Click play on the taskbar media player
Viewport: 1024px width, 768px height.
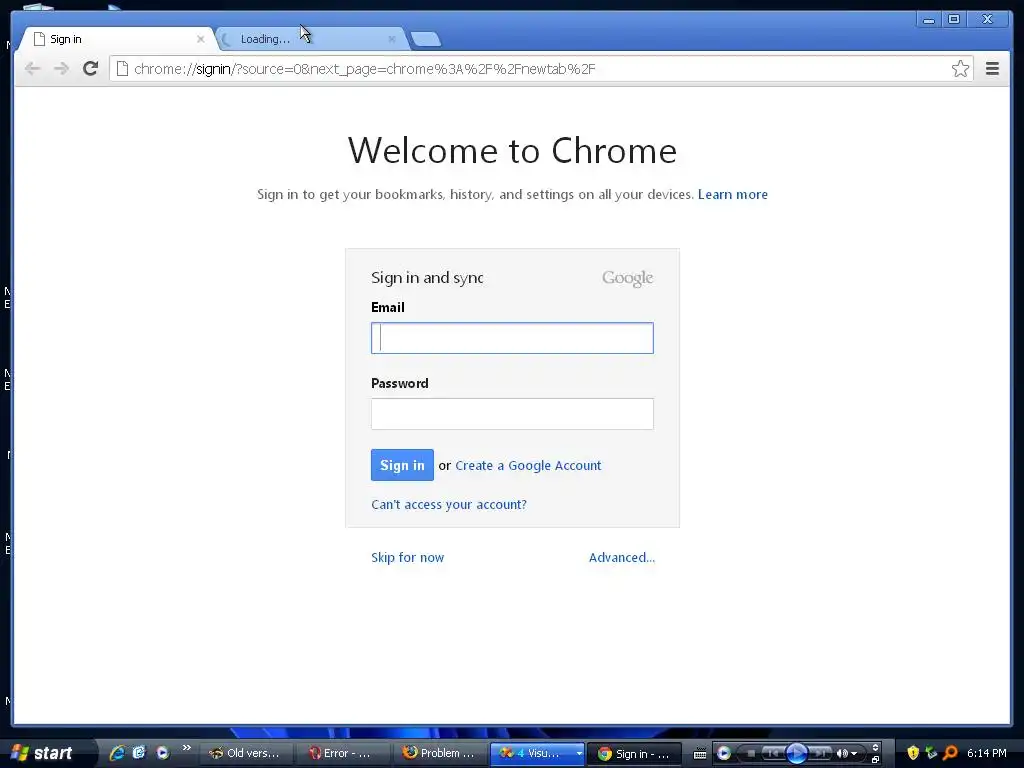[x=797, y=753]
